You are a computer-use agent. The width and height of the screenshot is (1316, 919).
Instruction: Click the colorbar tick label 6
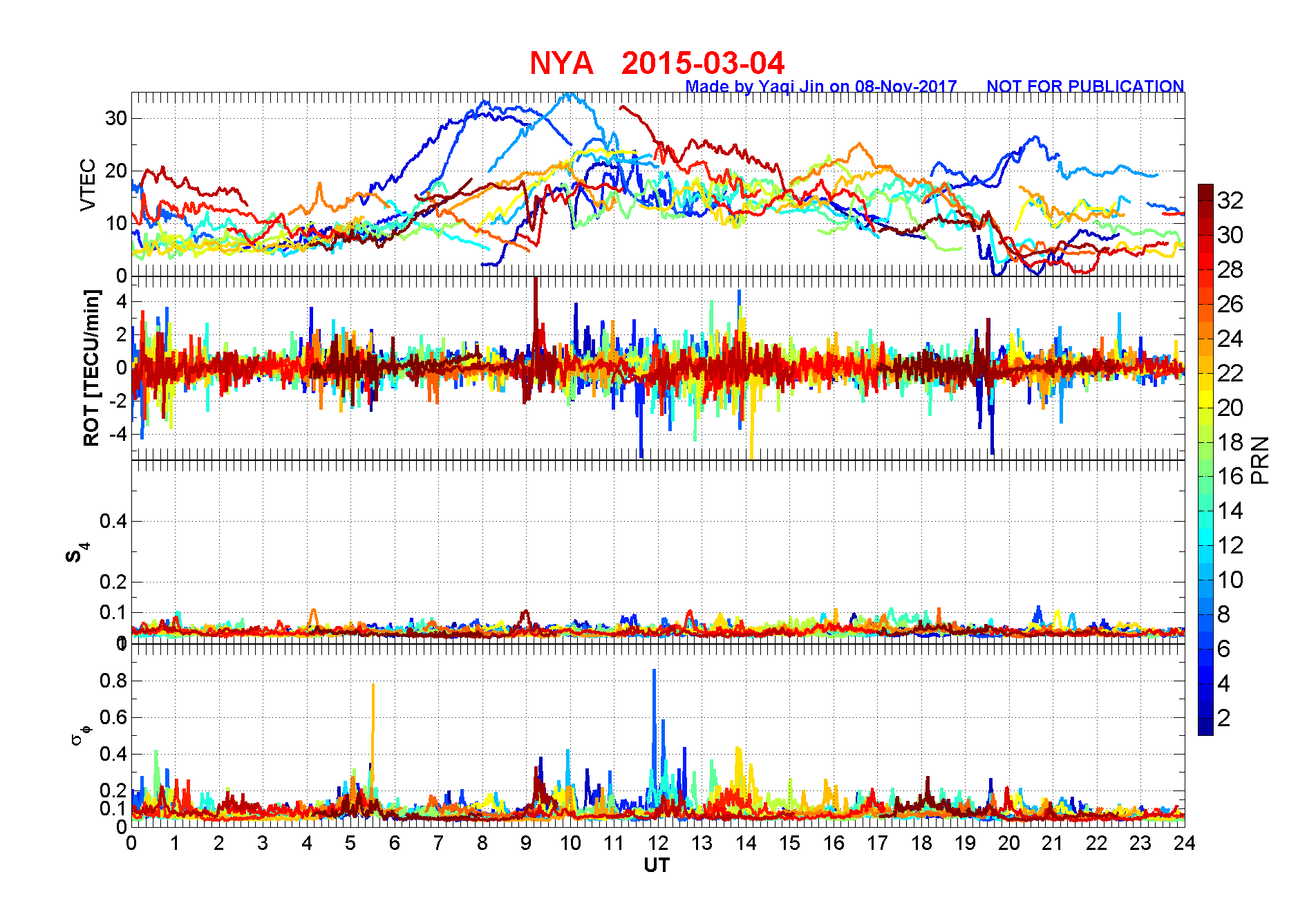[1224, 649]
